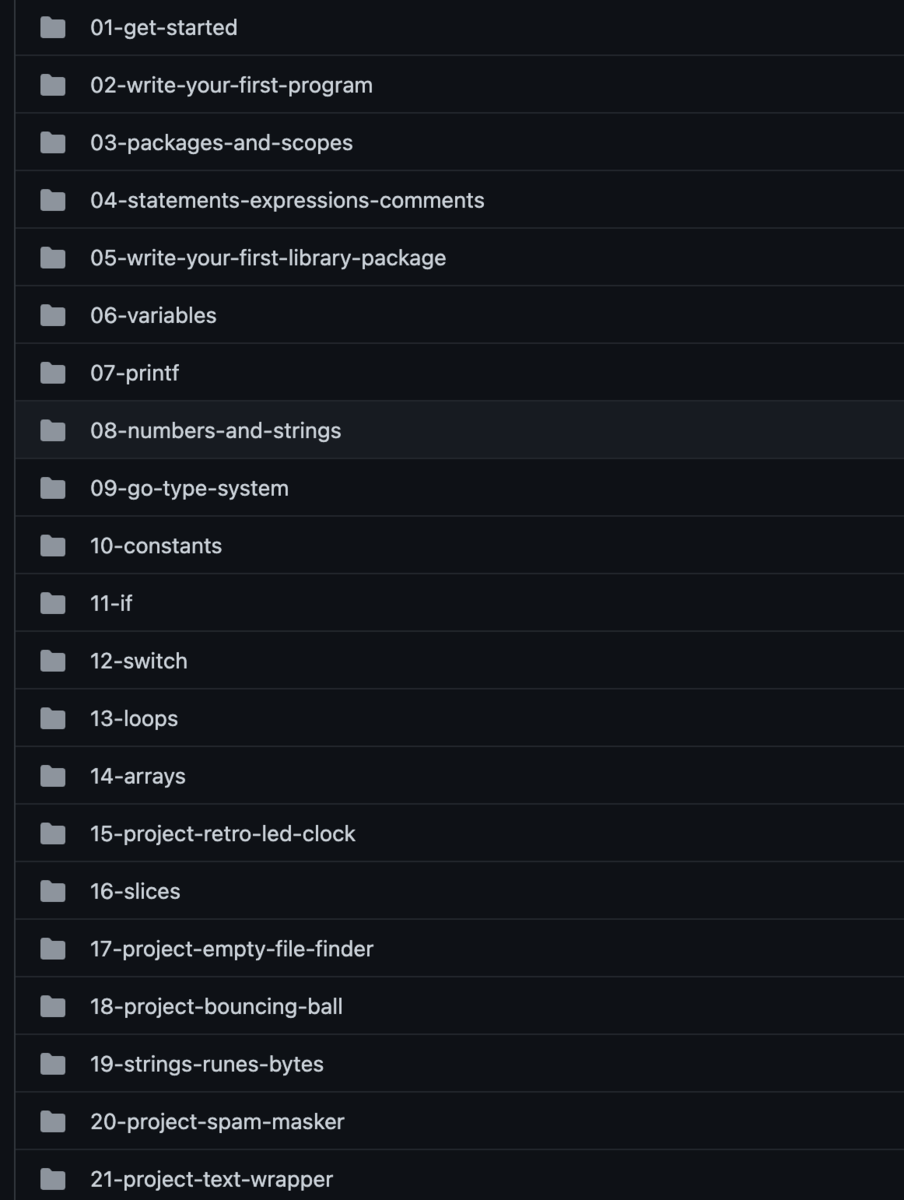The height and width of the screenshot is (1200, 904).
Task: Click folder icon beside 09-go-type-system
Action: pyautogui.click(x=52, y=488)
